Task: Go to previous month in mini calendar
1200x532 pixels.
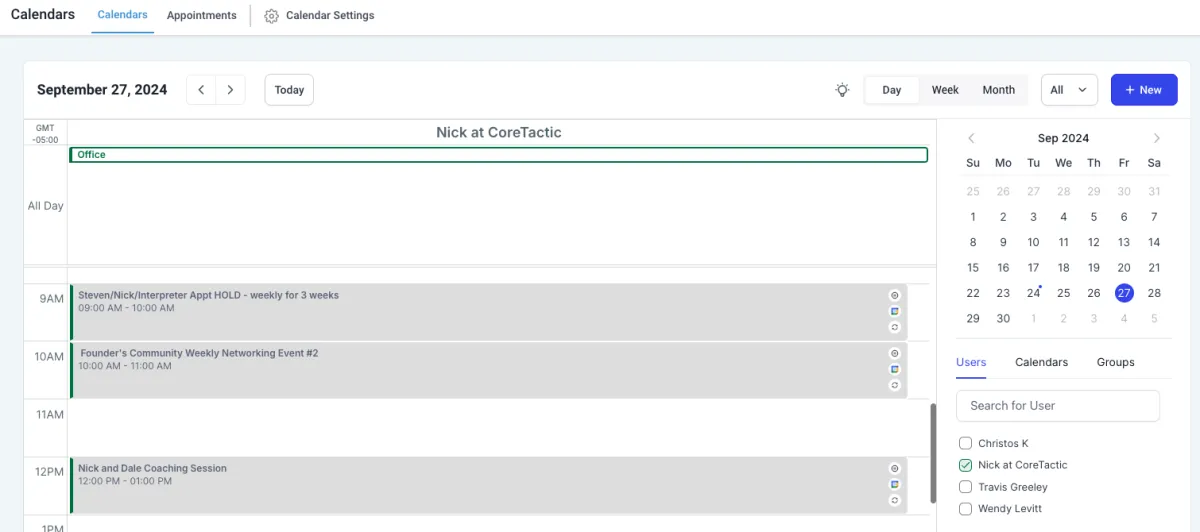Action: click(x=971, y=138)
